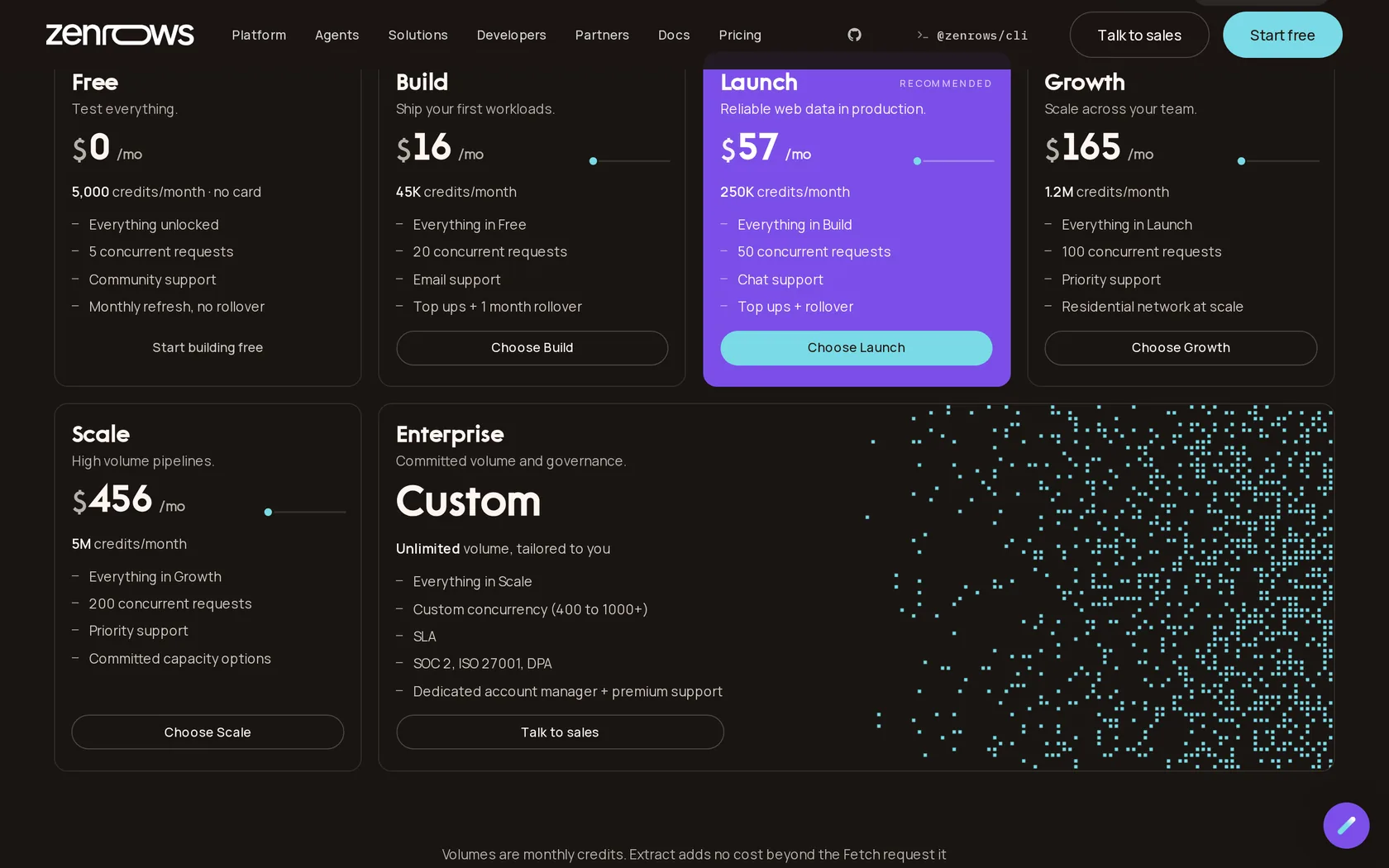Click 'Committed capacity options' feature

click(x=179, y=659)
